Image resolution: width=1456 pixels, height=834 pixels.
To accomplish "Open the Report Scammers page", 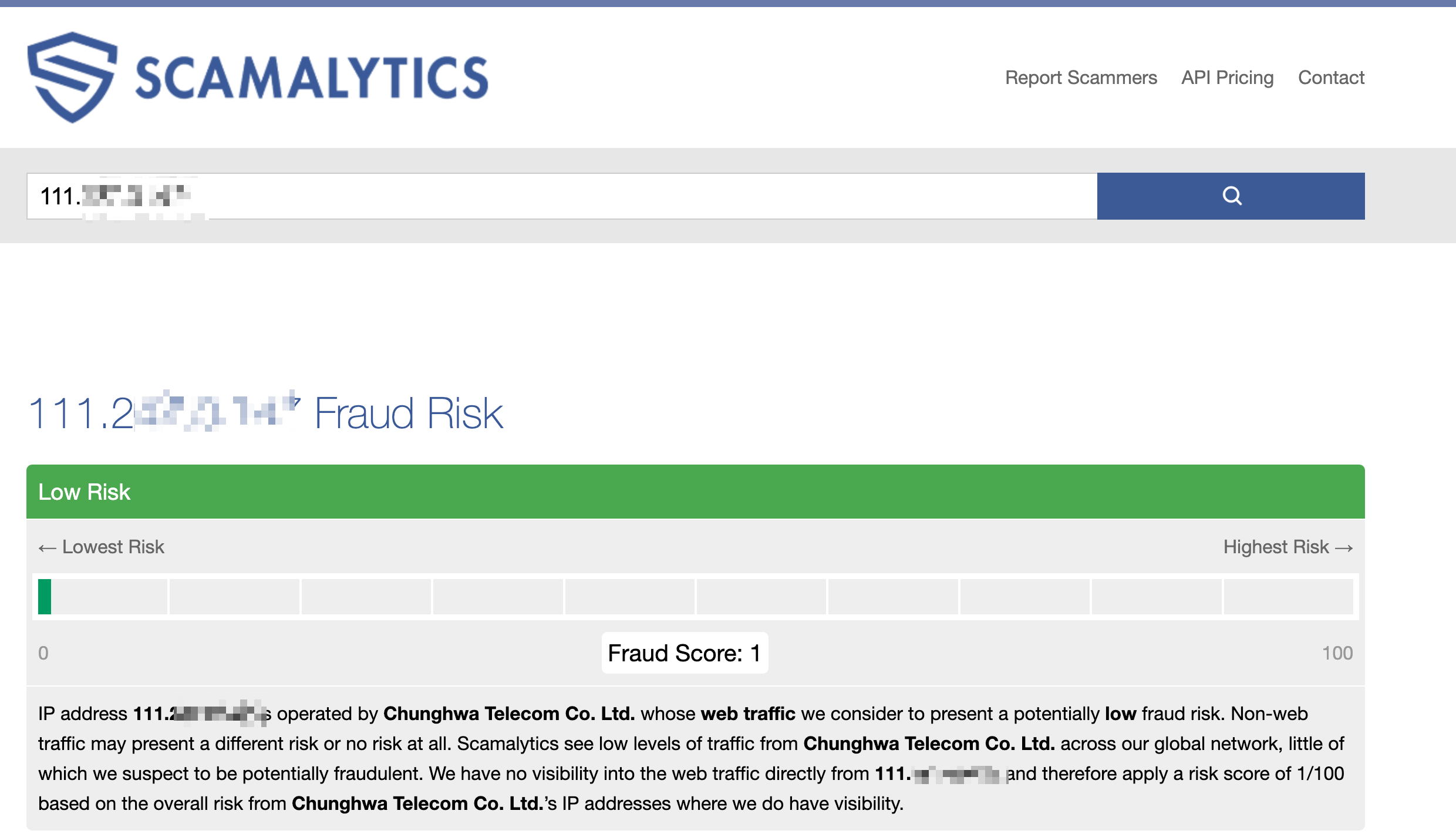I will tap(1081, 78).
